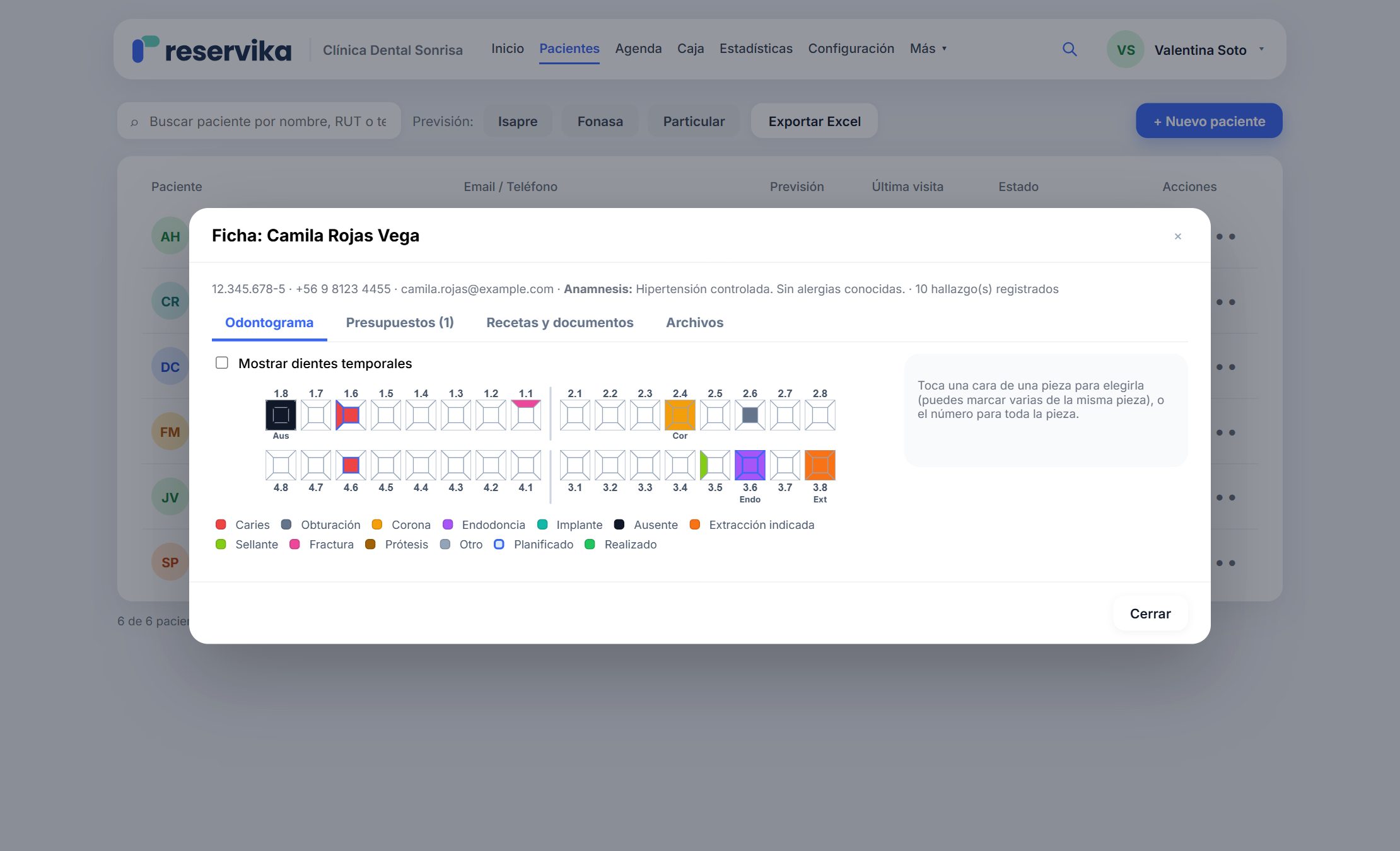The image size is (1400, 851).
Task: Open Recetas y documentos tab
Action: (560, 322)
